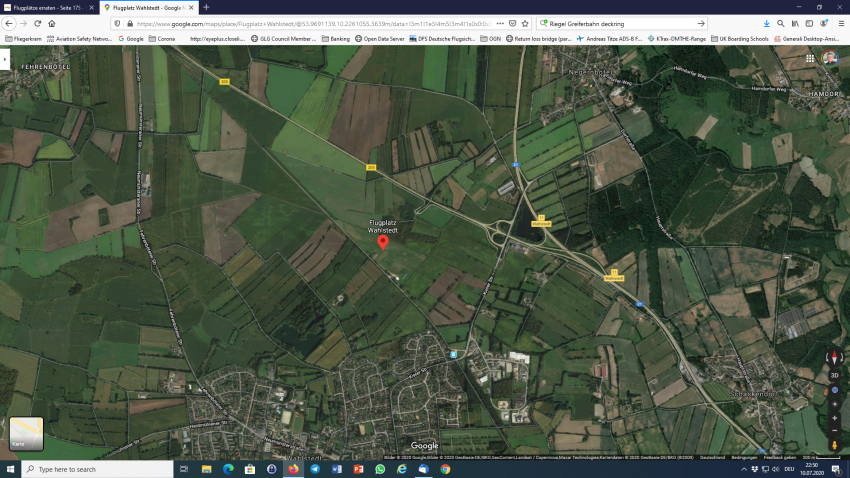The image size is (850, 478).
Task: Open the GLG Council Member bookmark
Action: 284,38
